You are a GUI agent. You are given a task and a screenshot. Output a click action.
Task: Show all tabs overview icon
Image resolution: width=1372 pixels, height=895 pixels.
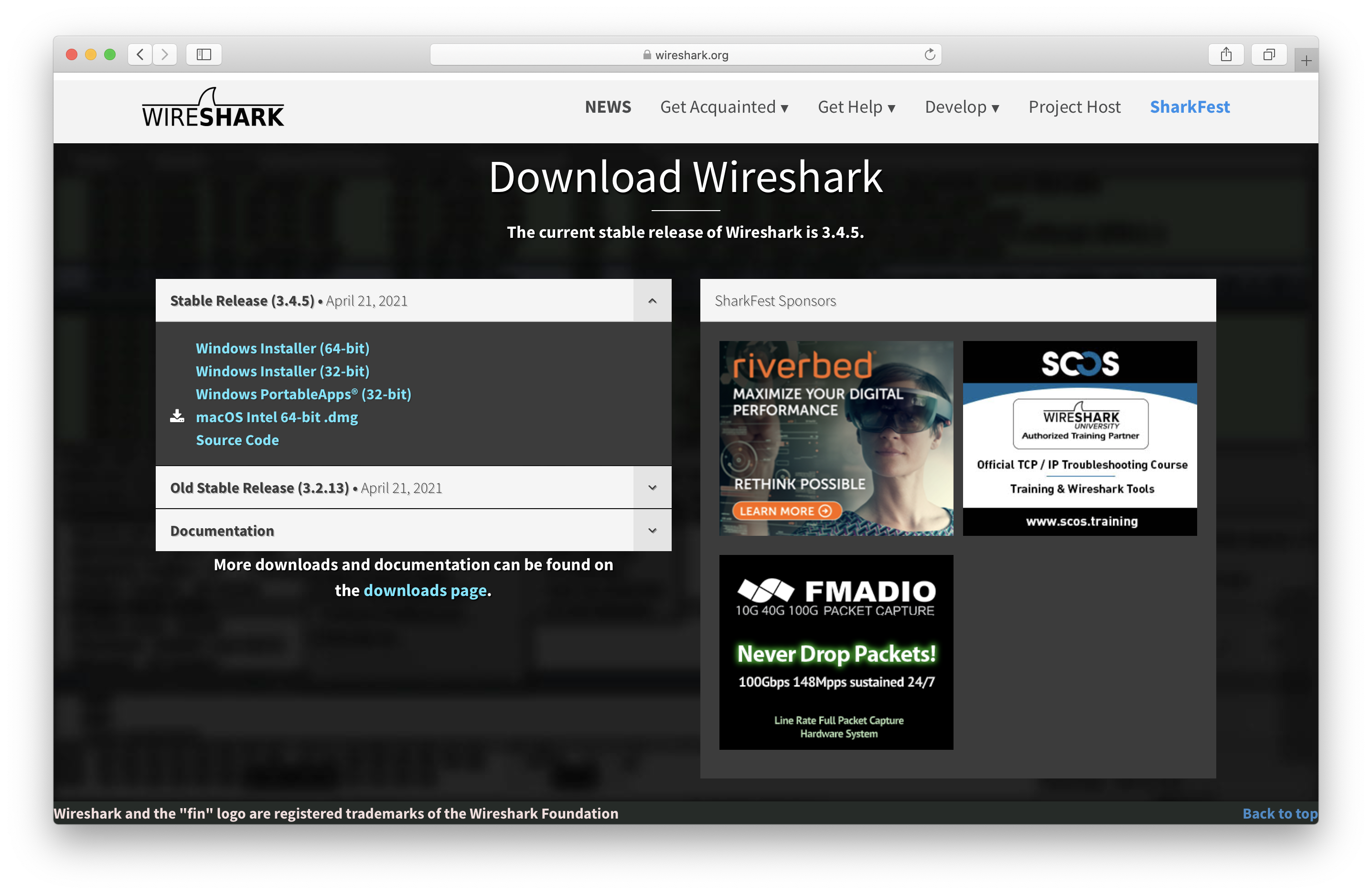1269,55
